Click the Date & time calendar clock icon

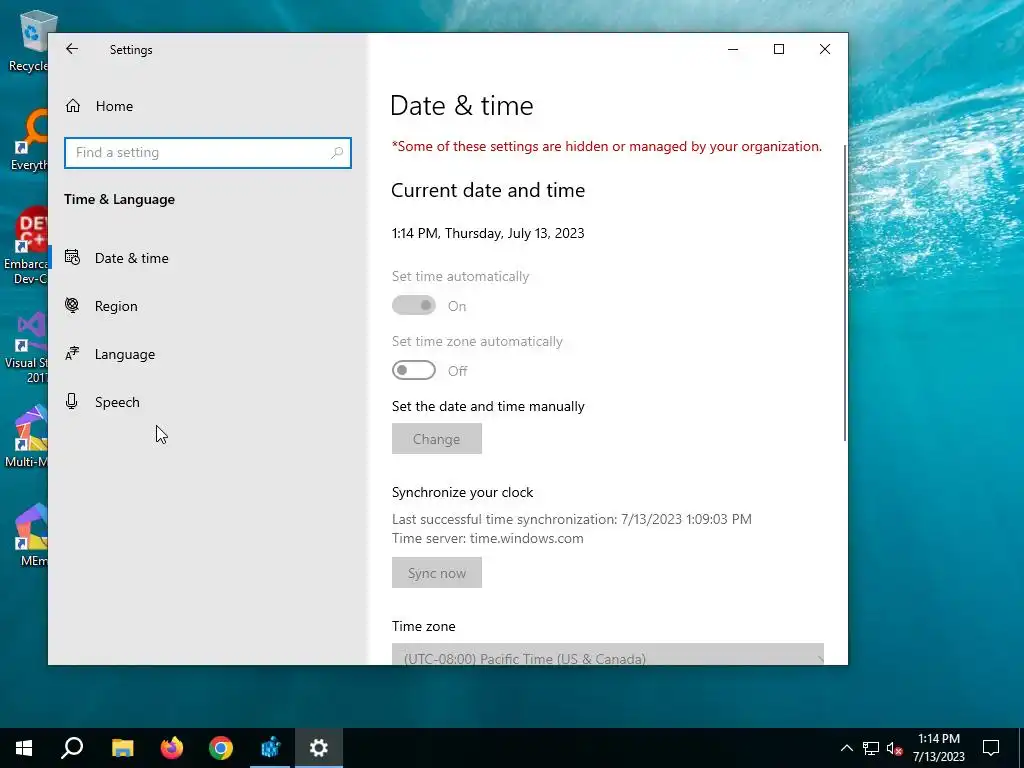(x=72, y=257)
